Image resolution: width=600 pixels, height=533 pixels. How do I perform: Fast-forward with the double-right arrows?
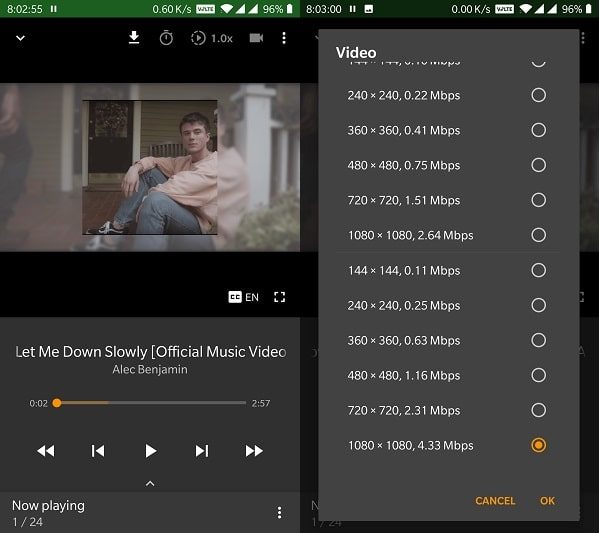pos(254,451)
